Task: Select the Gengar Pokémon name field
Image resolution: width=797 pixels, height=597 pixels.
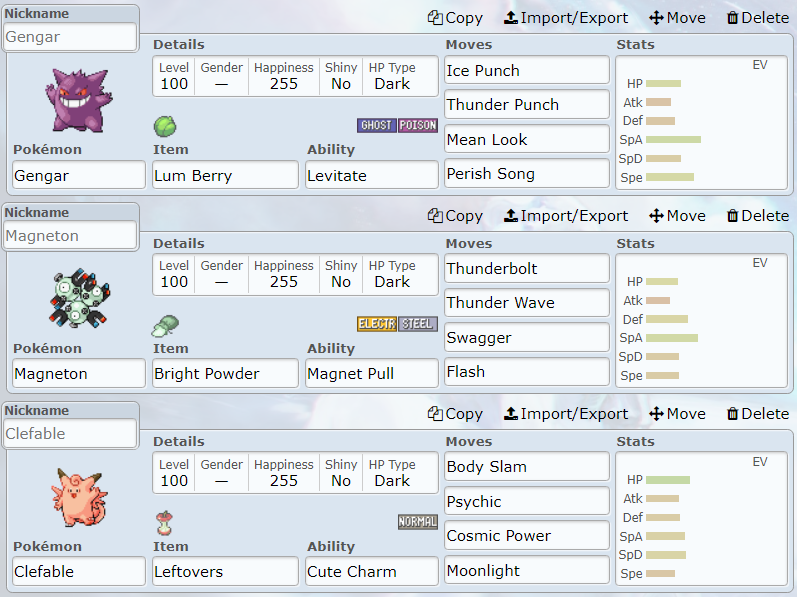Action: (79, 175)
